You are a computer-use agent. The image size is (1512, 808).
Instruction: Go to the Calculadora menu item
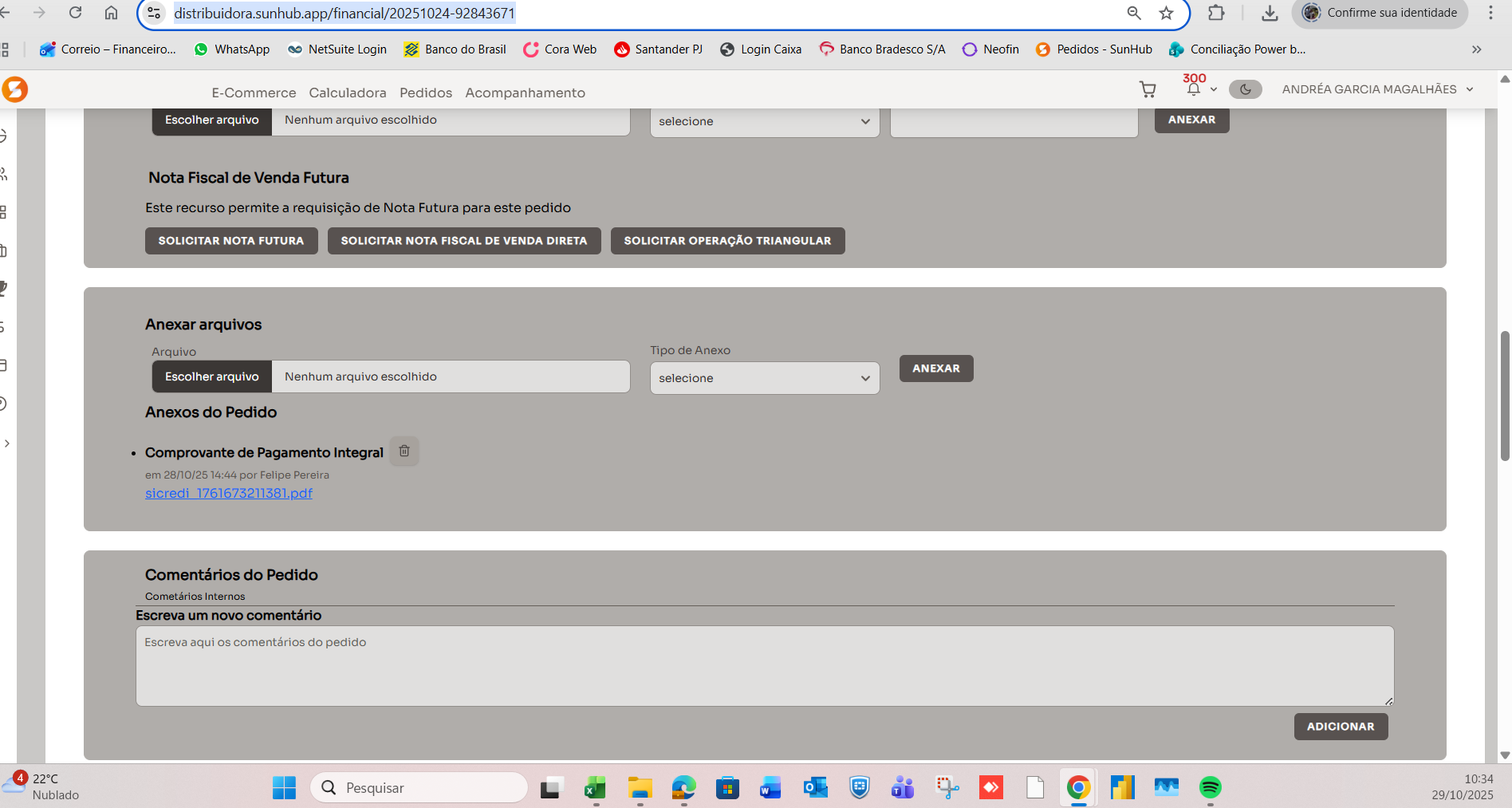[348, 93]
